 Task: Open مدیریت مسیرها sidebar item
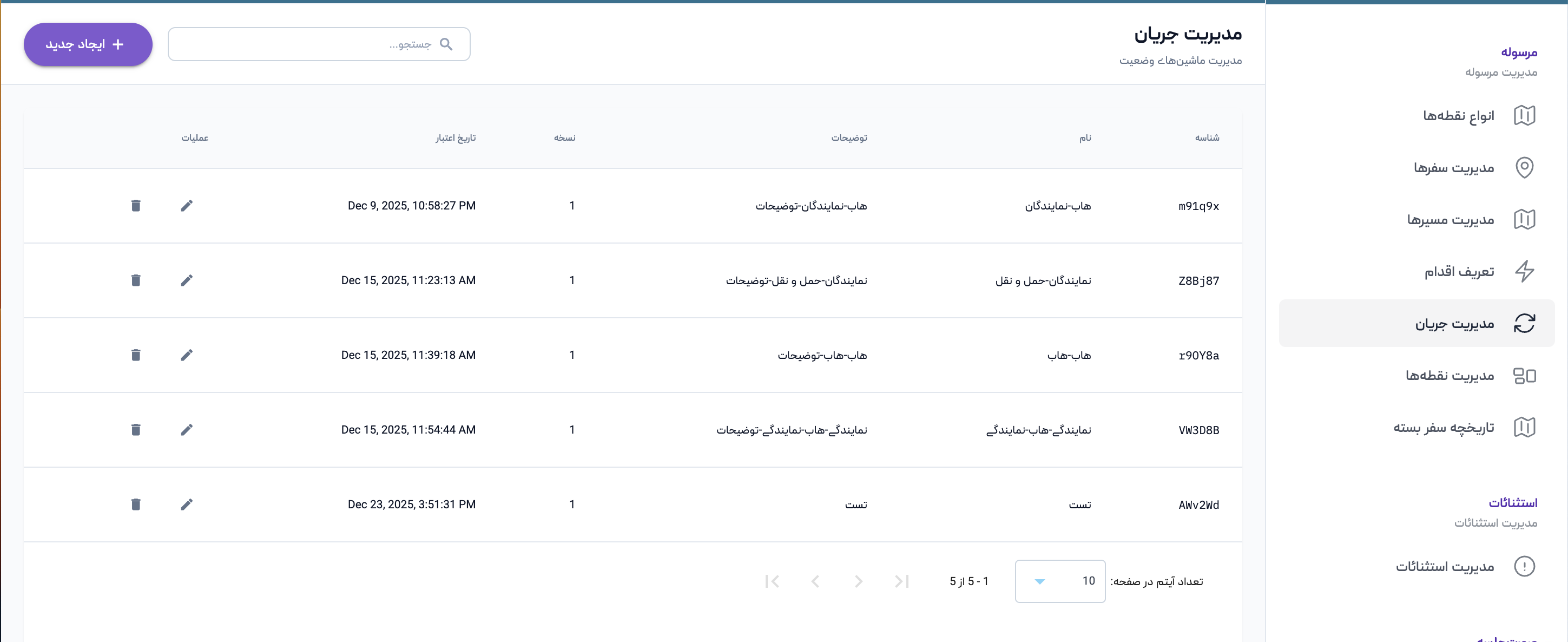tap(1451, 219)
